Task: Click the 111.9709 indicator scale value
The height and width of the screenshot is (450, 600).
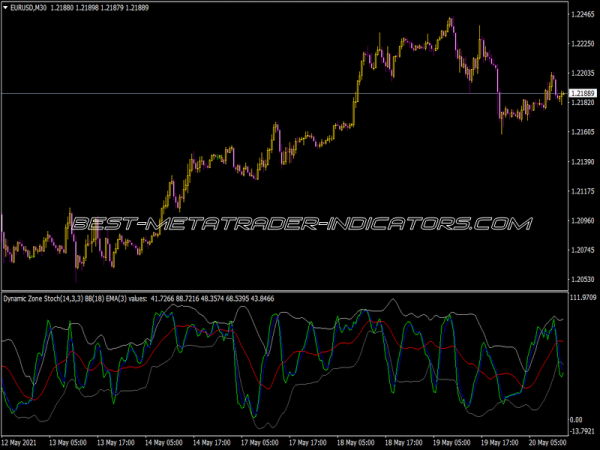Action: [582, 298]
